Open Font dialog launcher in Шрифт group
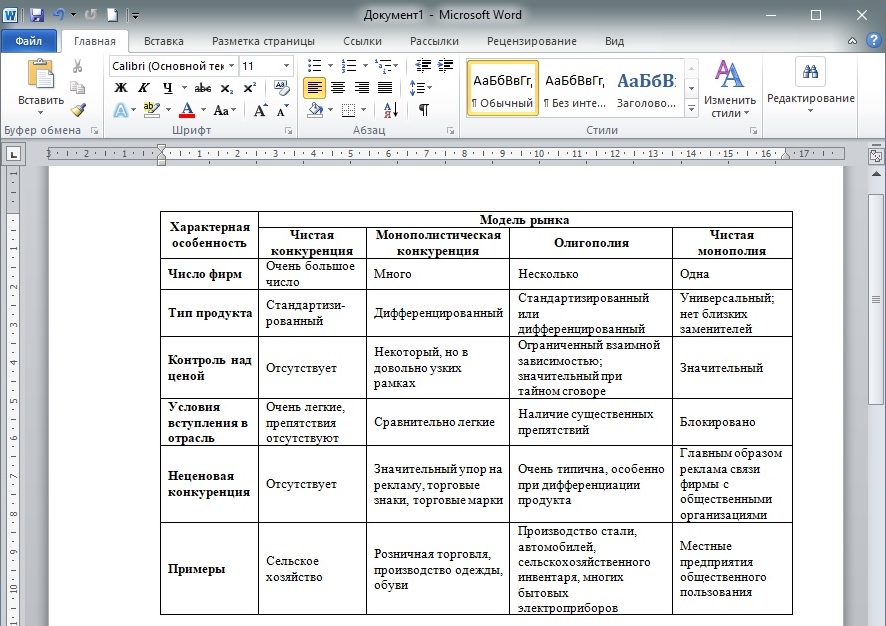The width and height of the screenshot is (886, 626). pos(289,131)
